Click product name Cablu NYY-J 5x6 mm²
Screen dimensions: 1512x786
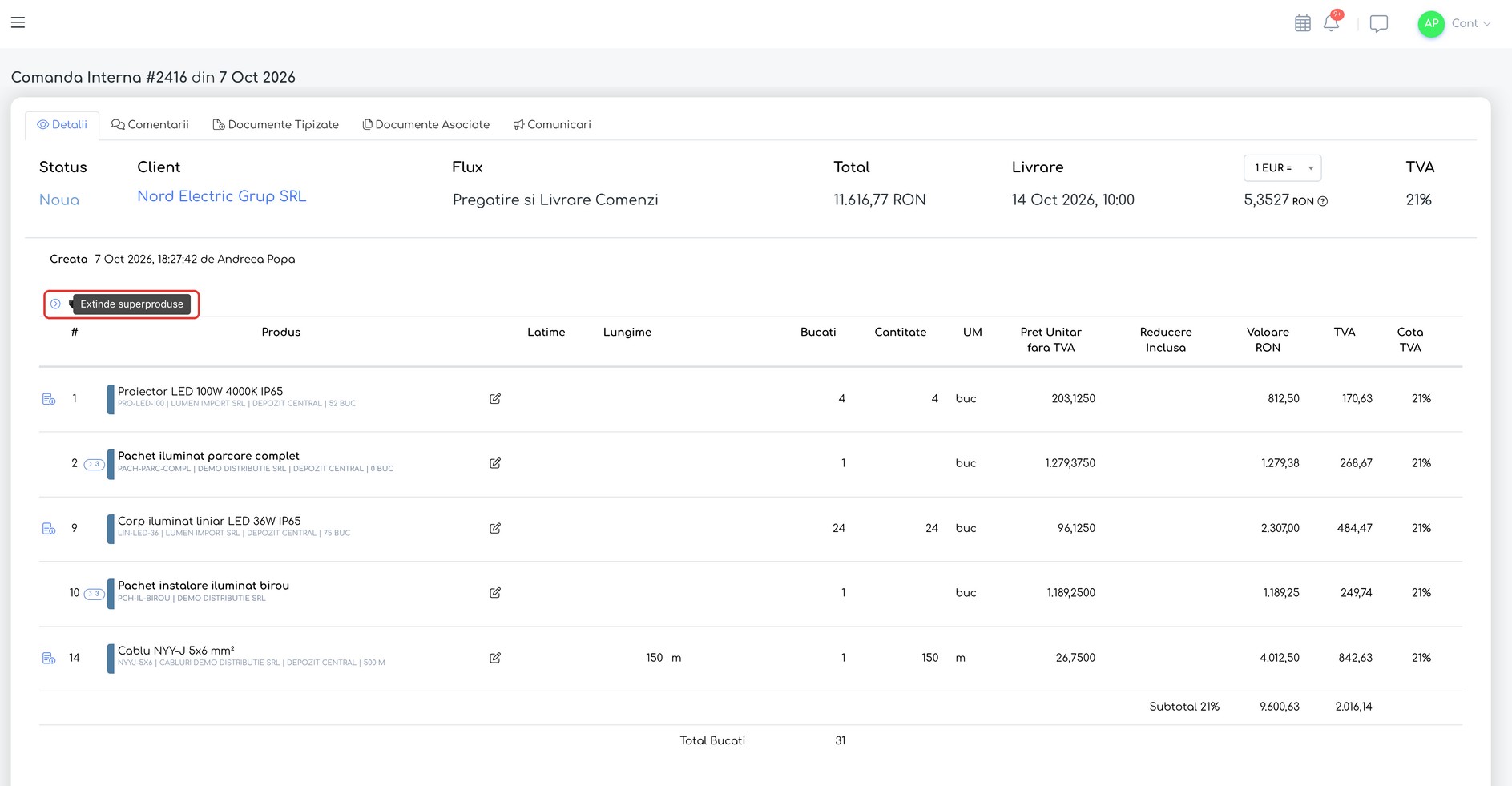176,651
